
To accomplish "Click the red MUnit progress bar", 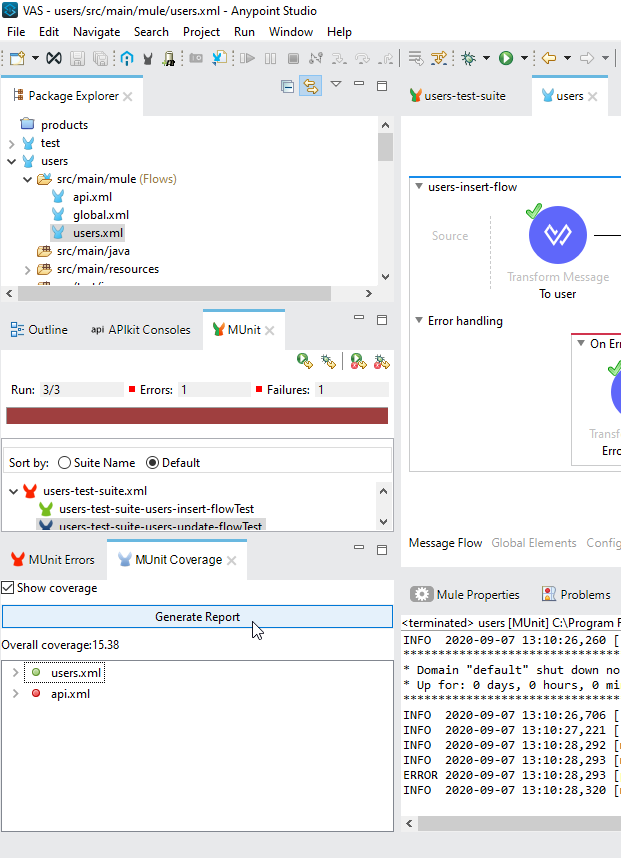I will 197,415.
